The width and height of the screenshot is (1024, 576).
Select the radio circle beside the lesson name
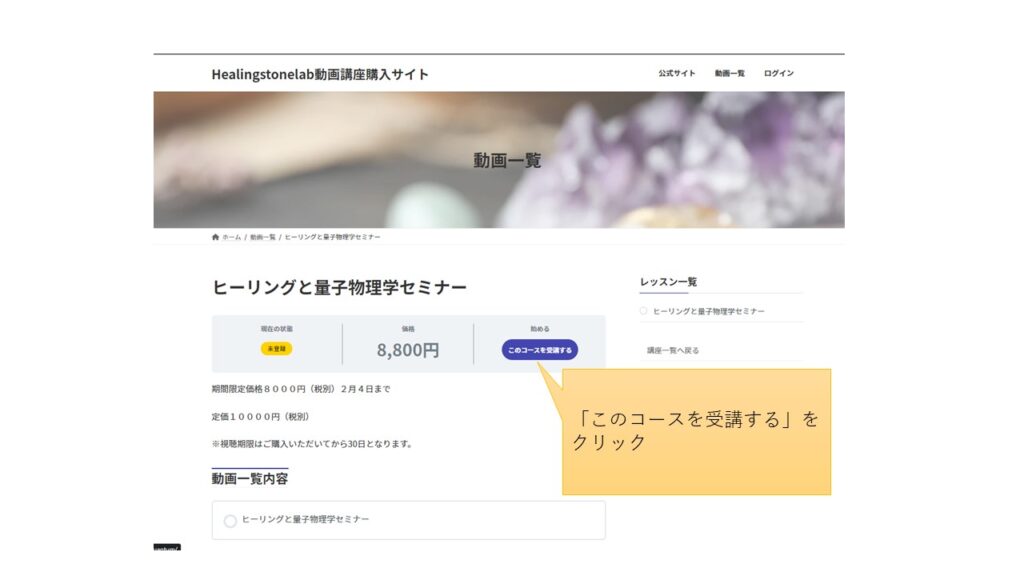pos(644,310)
